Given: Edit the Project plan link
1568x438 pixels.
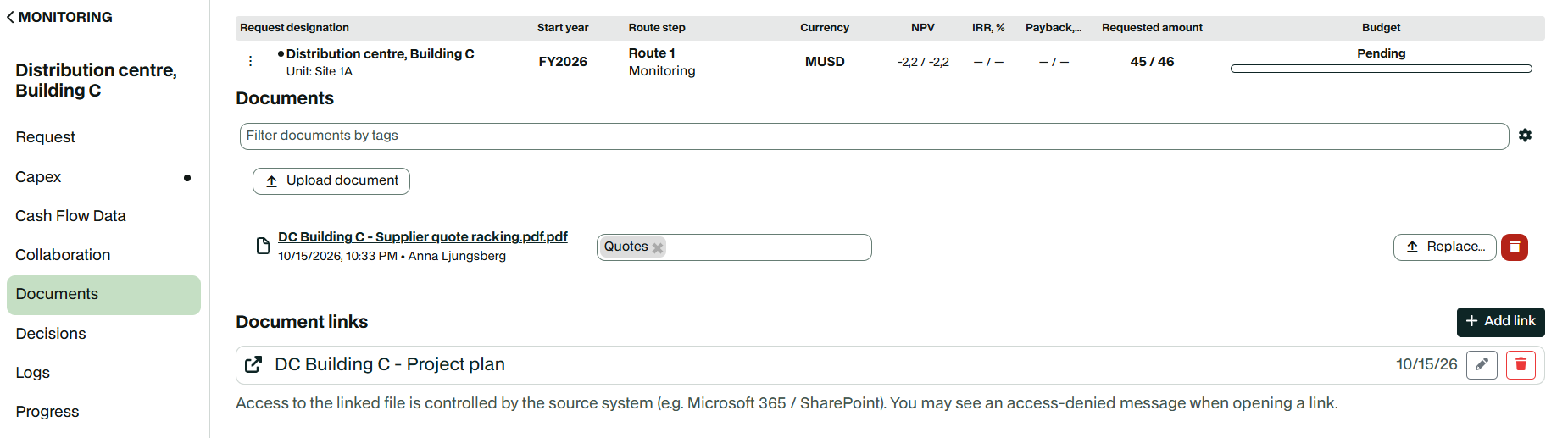Looking at the screenshot, I should 1482,365.
